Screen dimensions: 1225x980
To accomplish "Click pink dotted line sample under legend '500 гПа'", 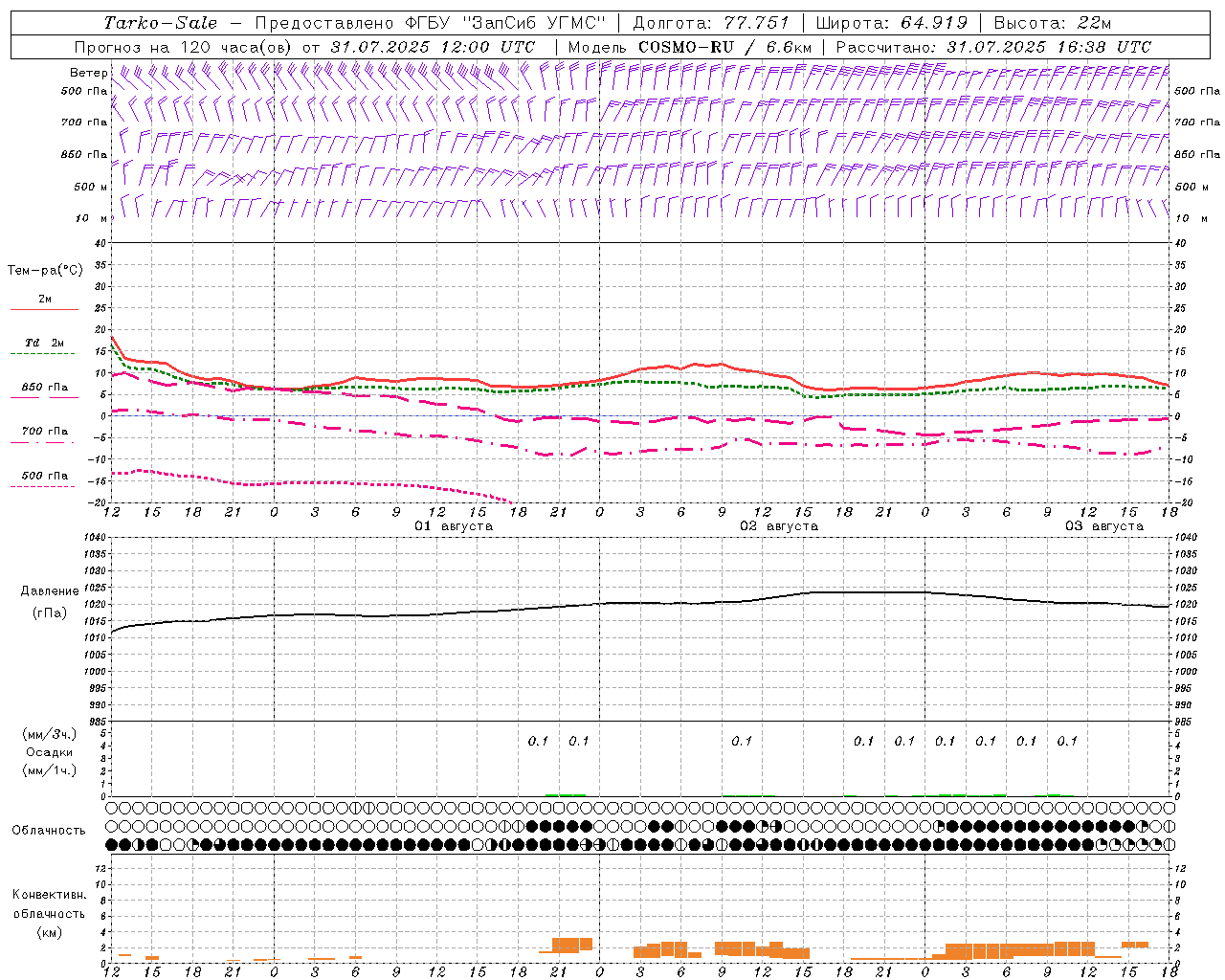I will pyautogui.click(x=43, y=487).
